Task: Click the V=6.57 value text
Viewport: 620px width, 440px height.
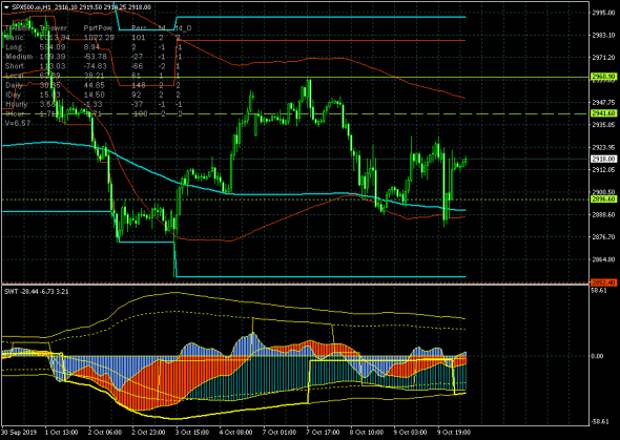Action: [17, 123]
